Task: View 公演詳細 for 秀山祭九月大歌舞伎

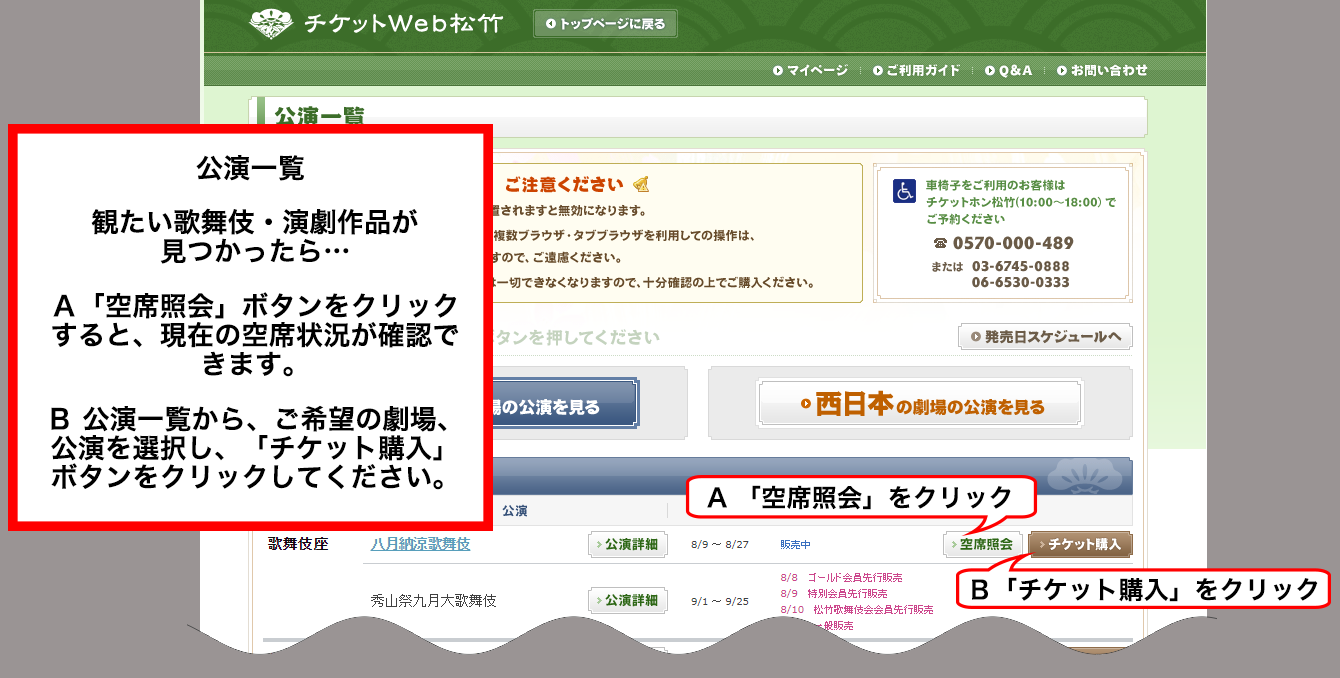Action: [x=628, y=601]
